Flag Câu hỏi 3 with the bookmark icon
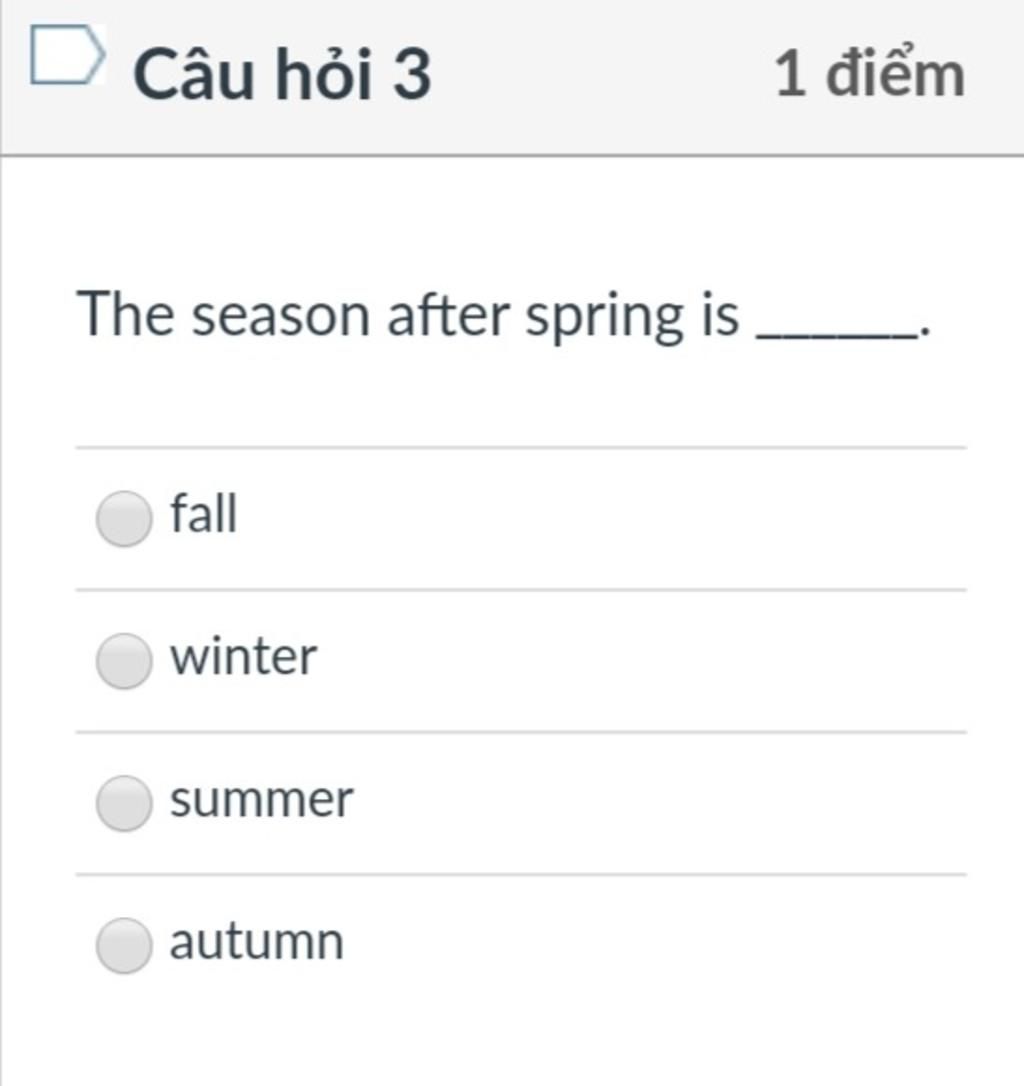 tap(68, 55)
